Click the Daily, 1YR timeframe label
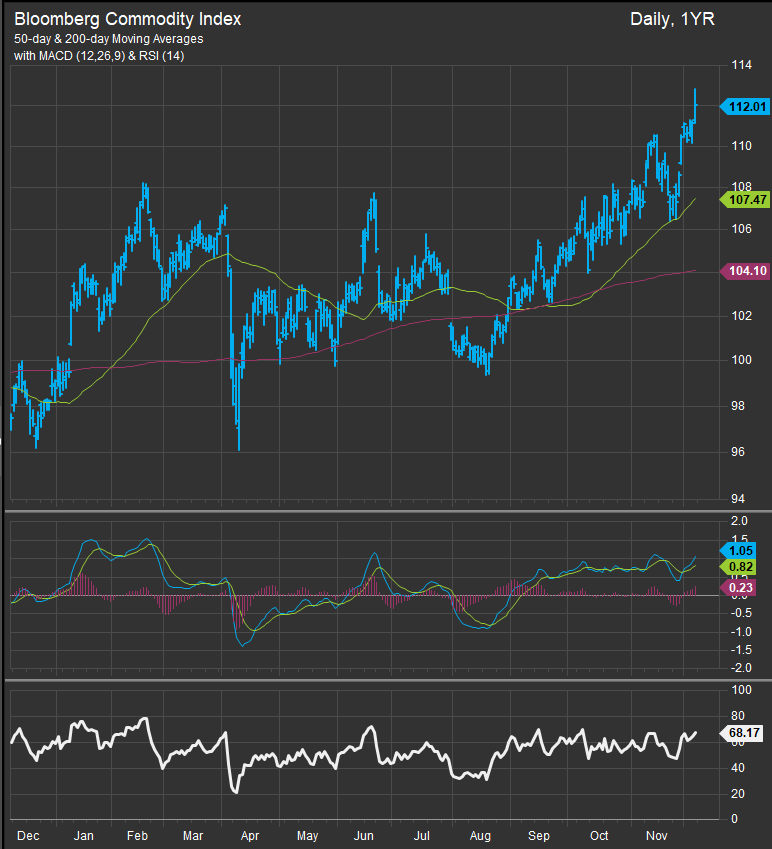Screen dimensions: 772x849 point(672,19)
